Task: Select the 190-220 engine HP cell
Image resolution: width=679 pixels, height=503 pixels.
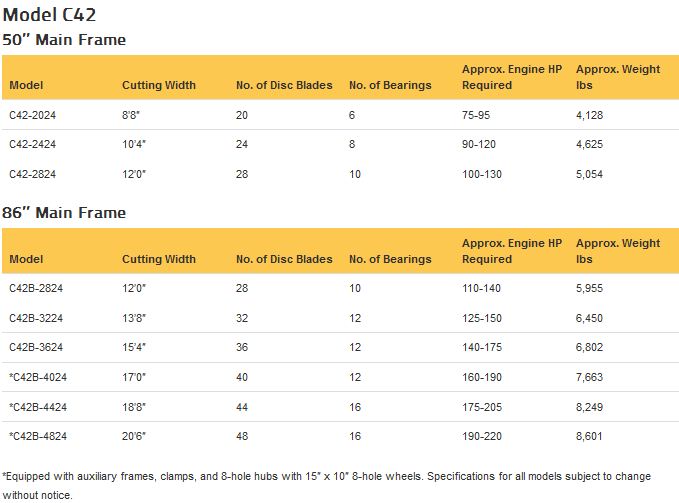Action: click(x=482, y=436)
